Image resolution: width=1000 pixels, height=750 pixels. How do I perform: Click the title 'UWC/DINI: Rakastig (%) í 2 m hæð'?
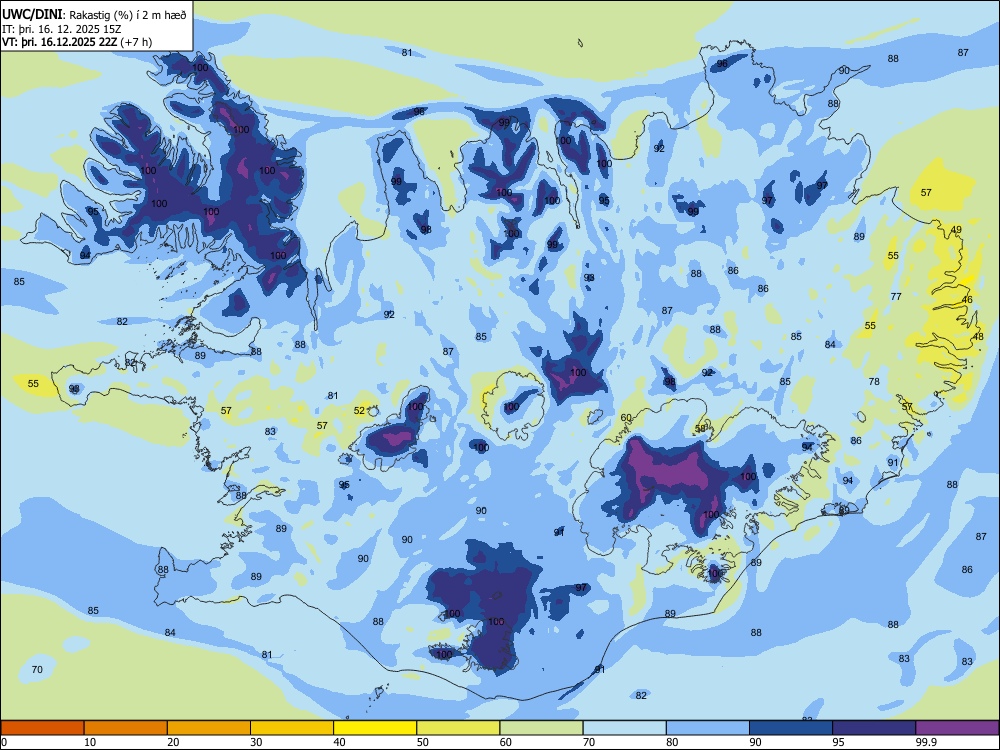point(94,14)
